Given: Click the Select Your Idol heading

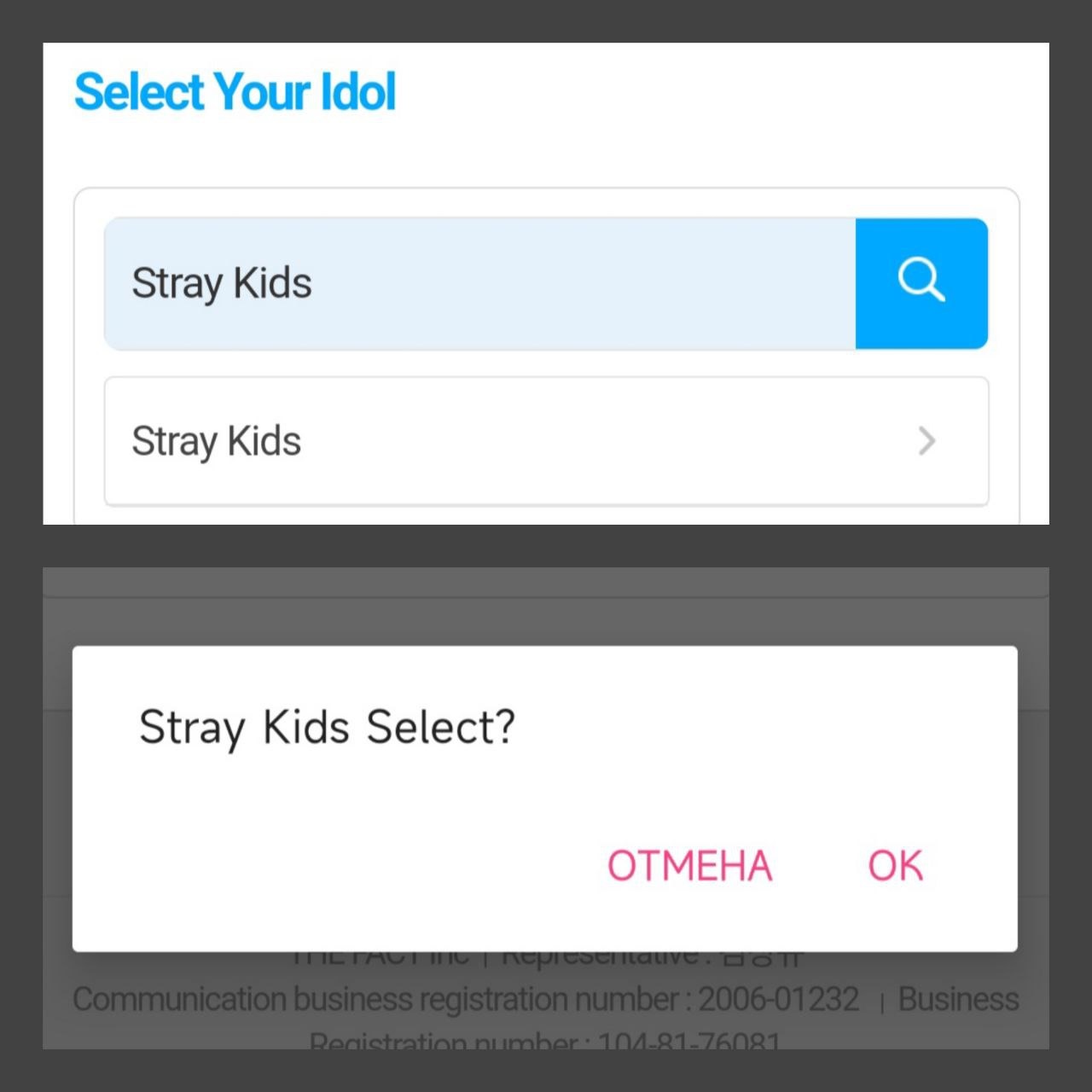Looking at the screenshot, I should tap(235, 92).
